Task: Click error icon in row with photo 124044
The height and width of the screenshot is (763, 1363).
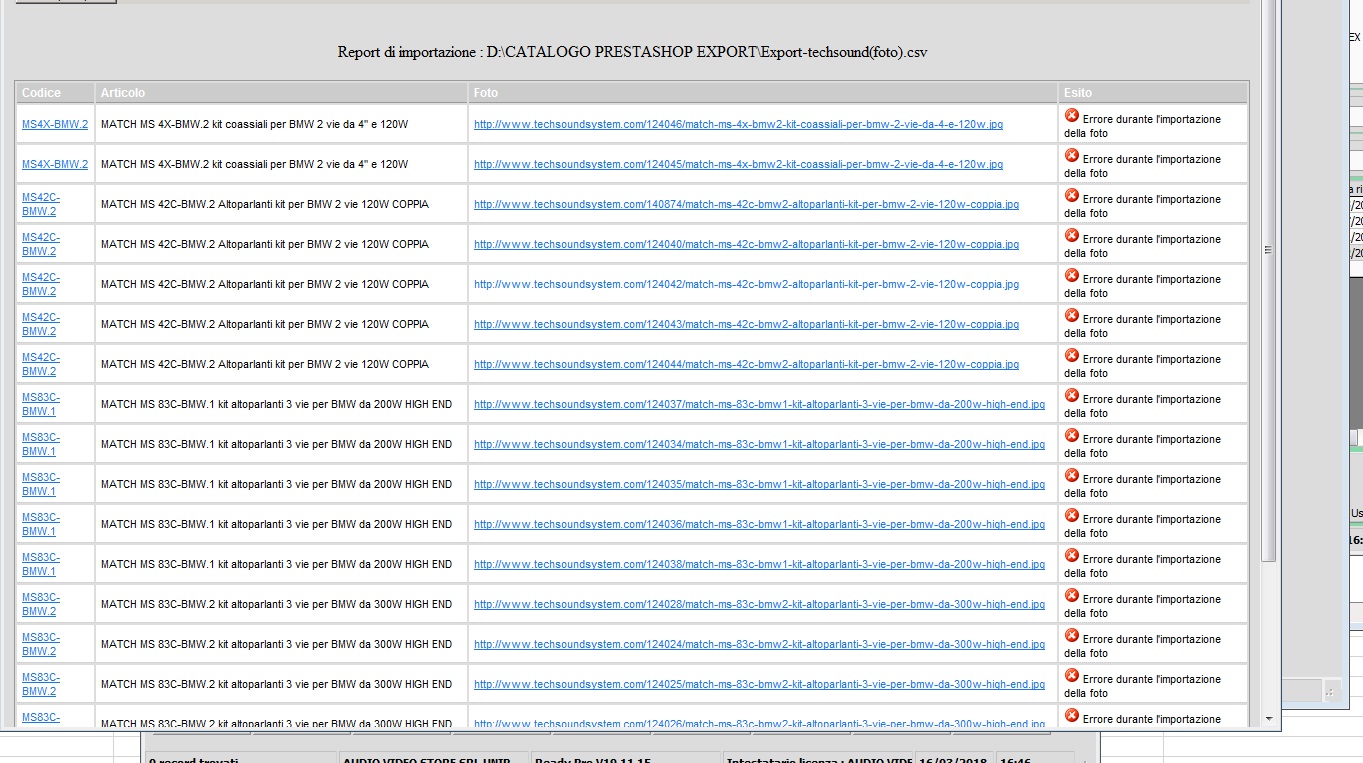Action: tap(1072, 356)
